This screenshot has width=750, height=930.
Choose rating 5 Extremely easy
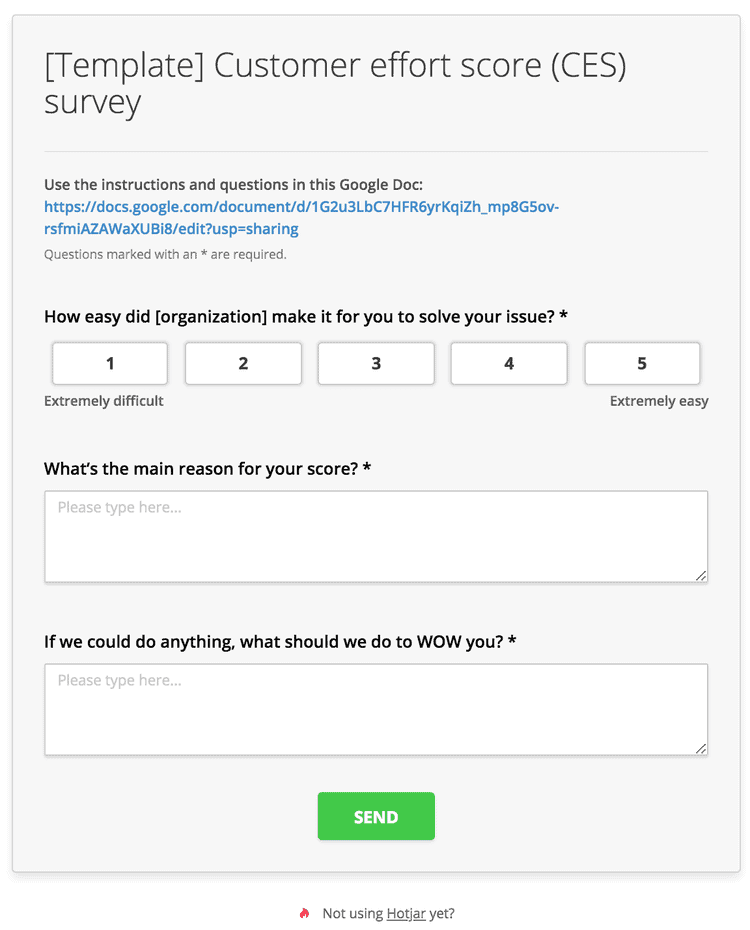click(642, 363)
